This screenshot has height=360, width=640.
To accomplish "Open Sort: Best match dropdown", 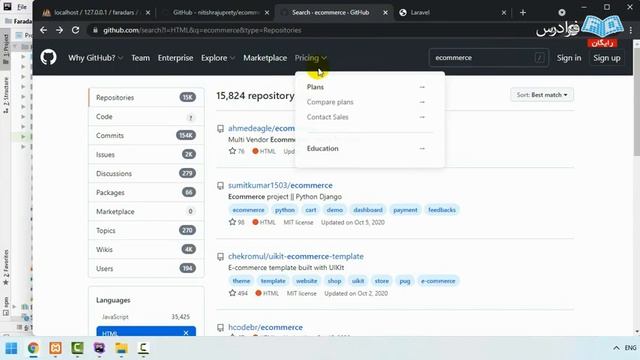I will pyautogui.click(x=542, y=95).
